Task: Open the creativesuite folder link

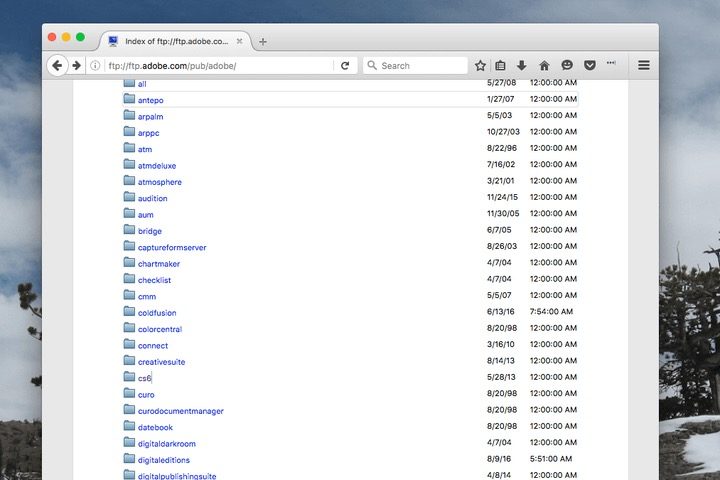Action: click(161, 362)
